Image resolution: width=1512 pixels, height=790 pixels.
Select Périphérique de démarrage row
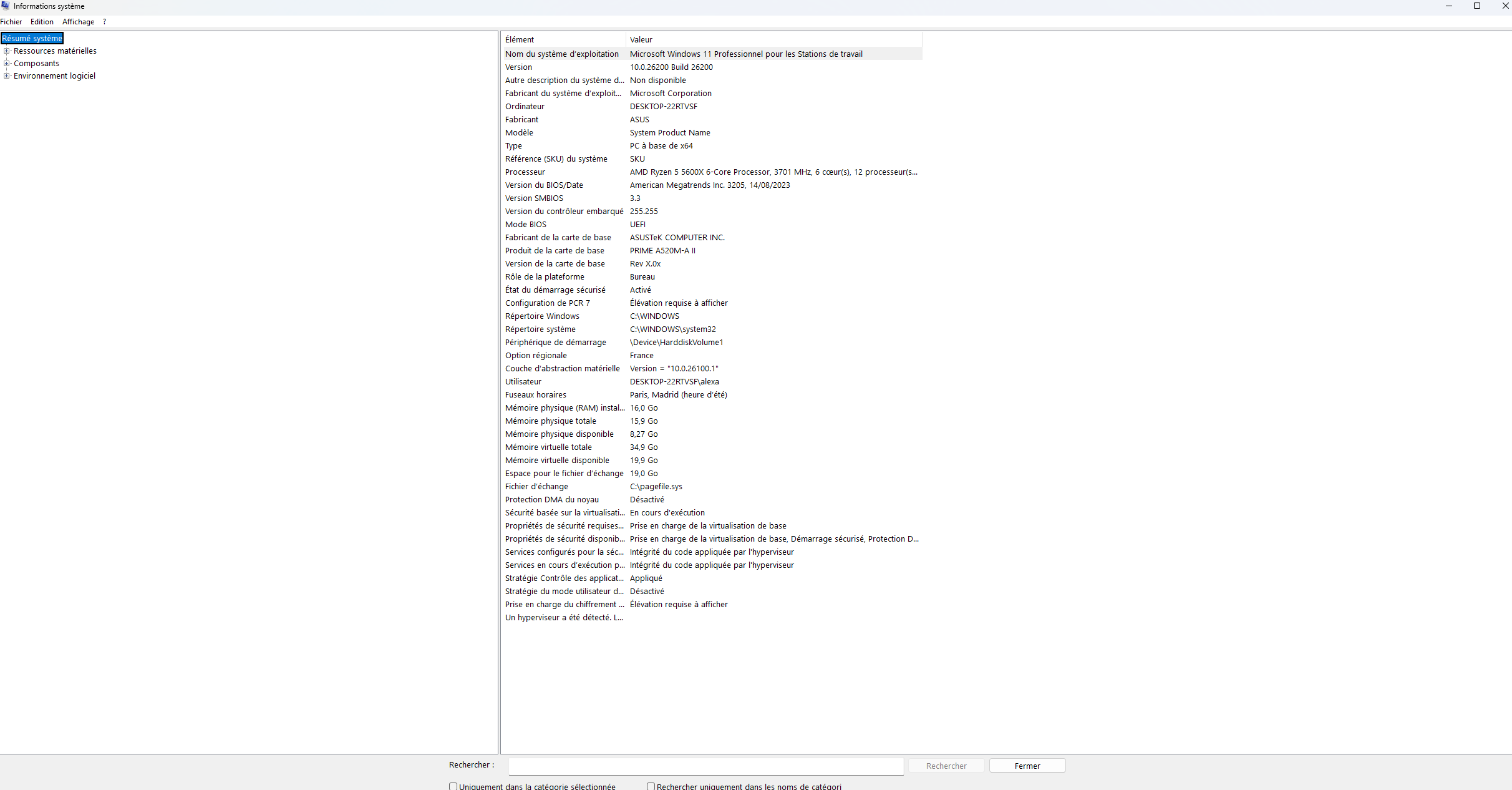712,343
